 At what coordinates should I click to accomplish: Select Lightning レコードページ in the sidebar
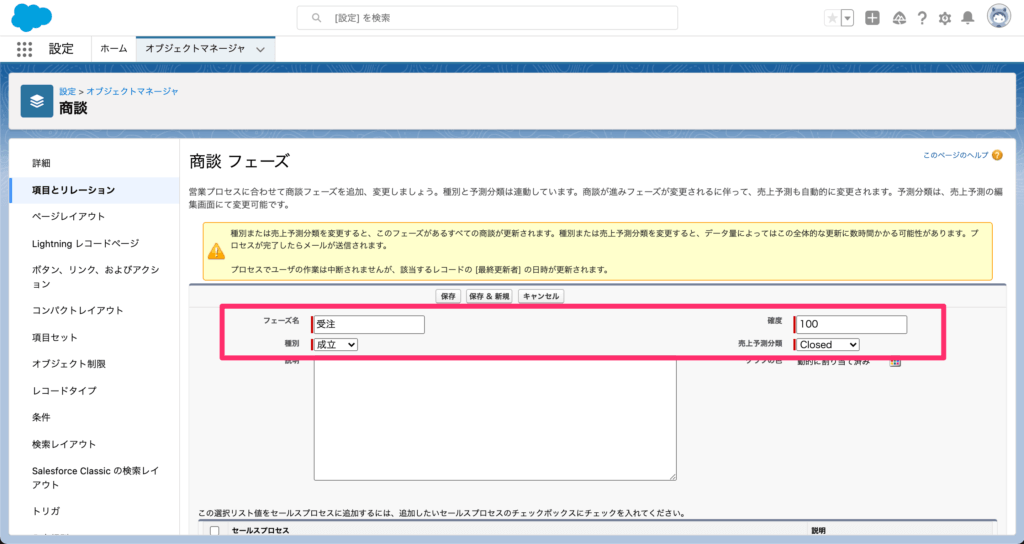point(86,244)
